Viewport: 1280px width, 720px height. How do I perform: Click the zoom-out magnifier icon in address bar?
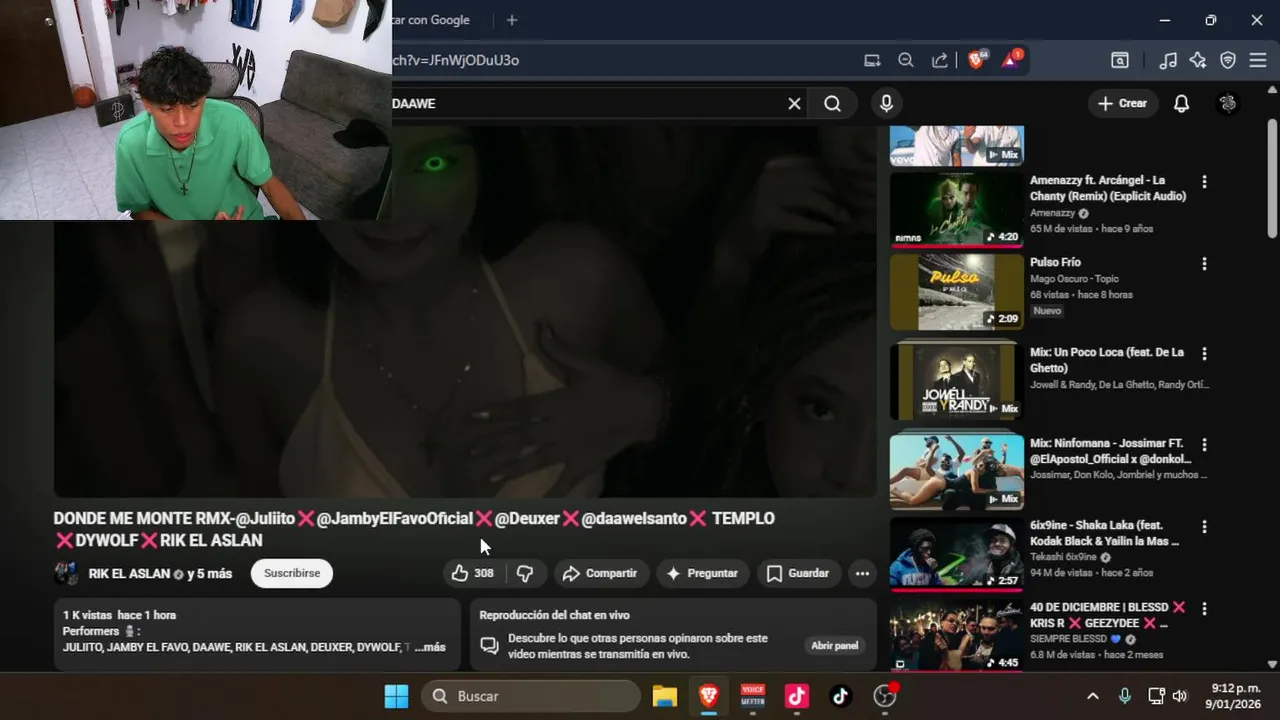click(x=906, y=60)
